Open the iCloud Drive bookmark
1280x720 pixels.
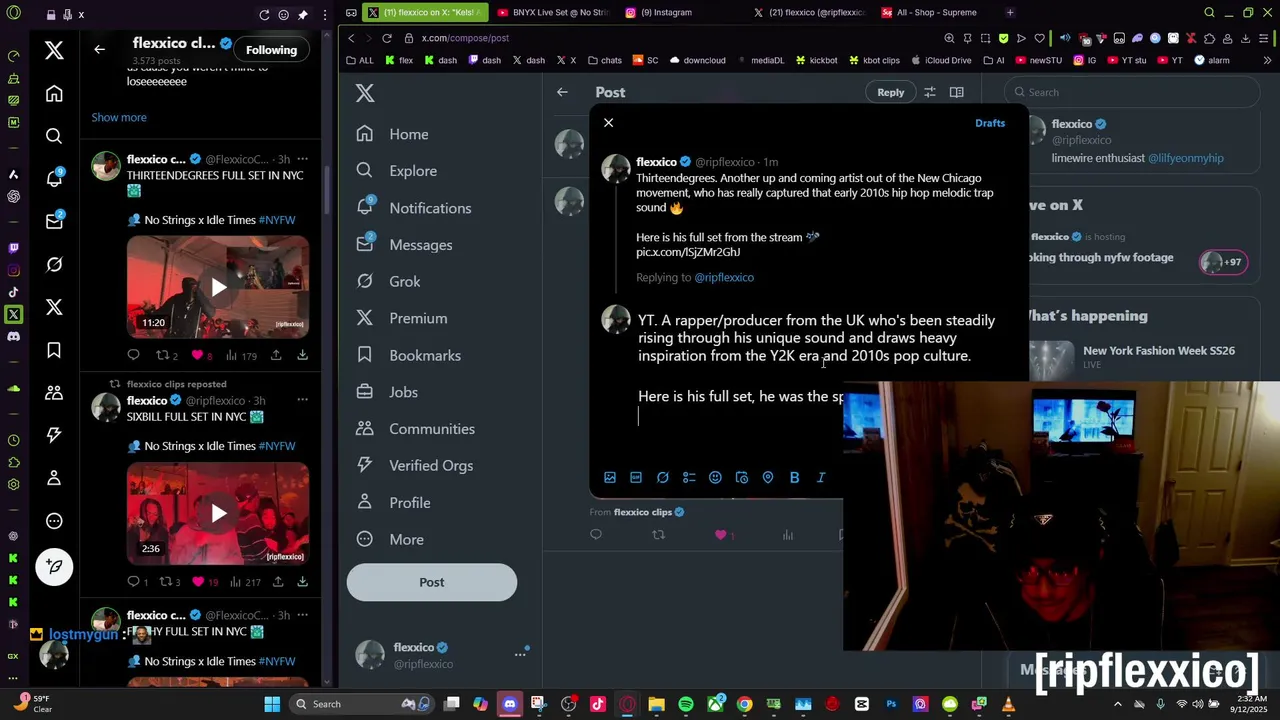pos(939,60)
